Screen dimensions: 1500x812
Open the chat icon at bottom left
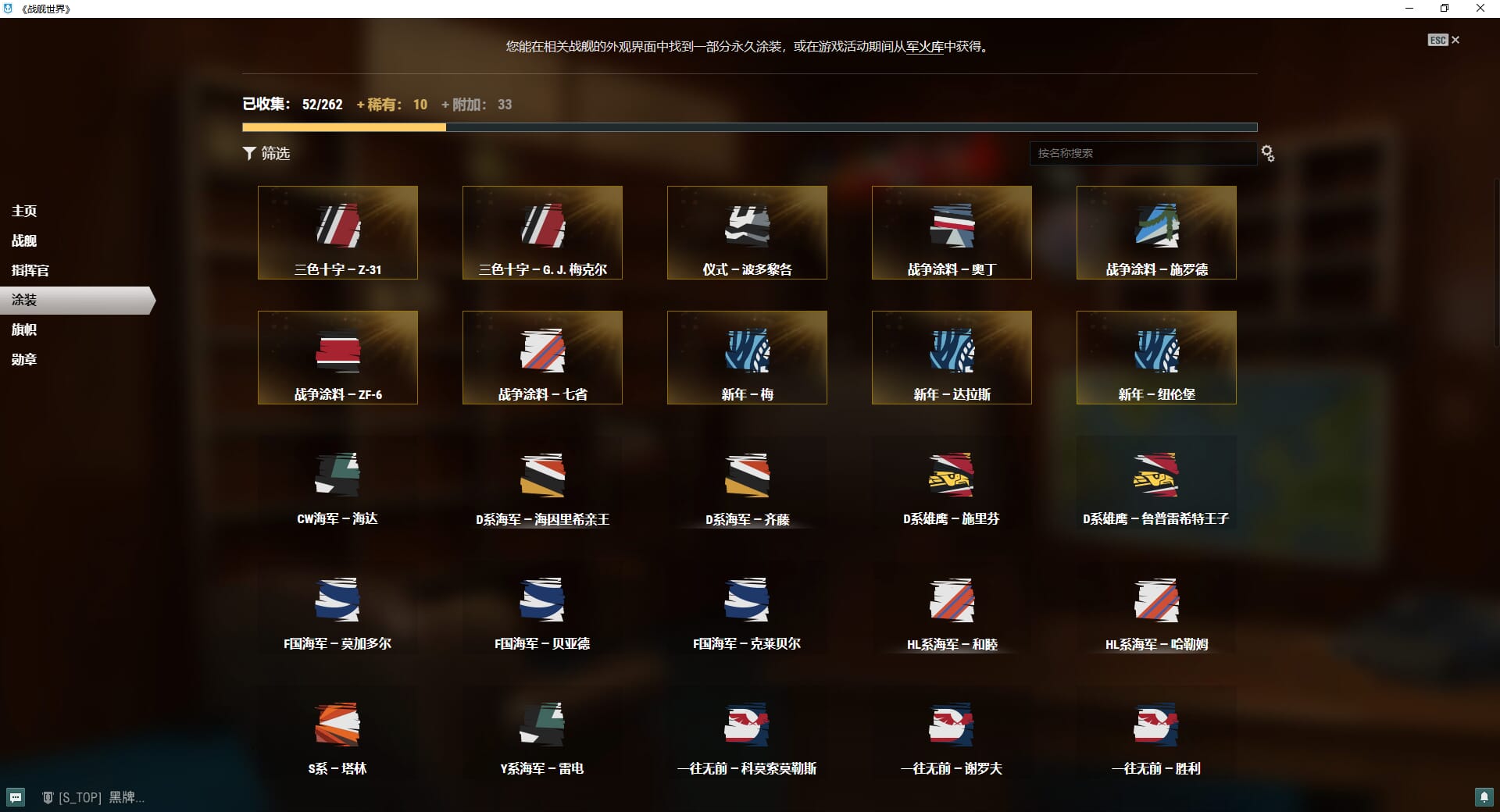[16, 797]
